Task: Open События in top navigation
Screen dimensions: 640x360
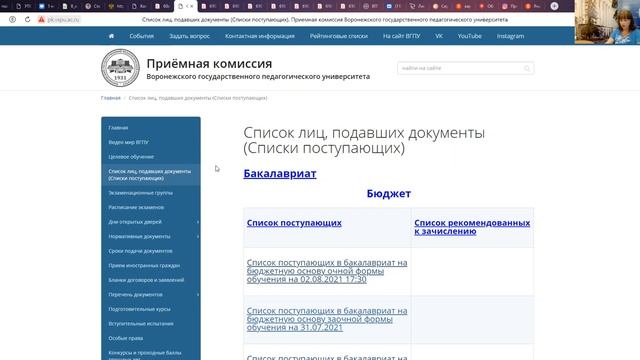Action: tap(141, 36)
